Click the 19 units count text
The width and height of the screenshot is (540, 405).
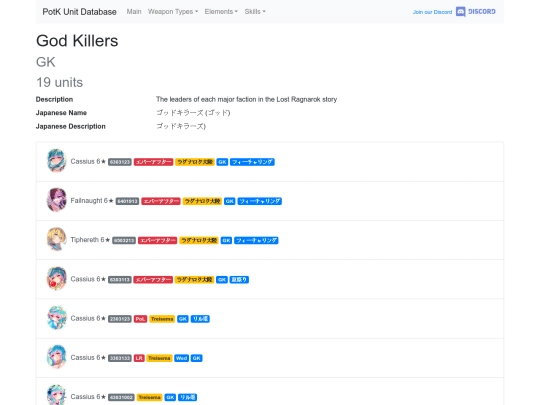pos(60,82)
